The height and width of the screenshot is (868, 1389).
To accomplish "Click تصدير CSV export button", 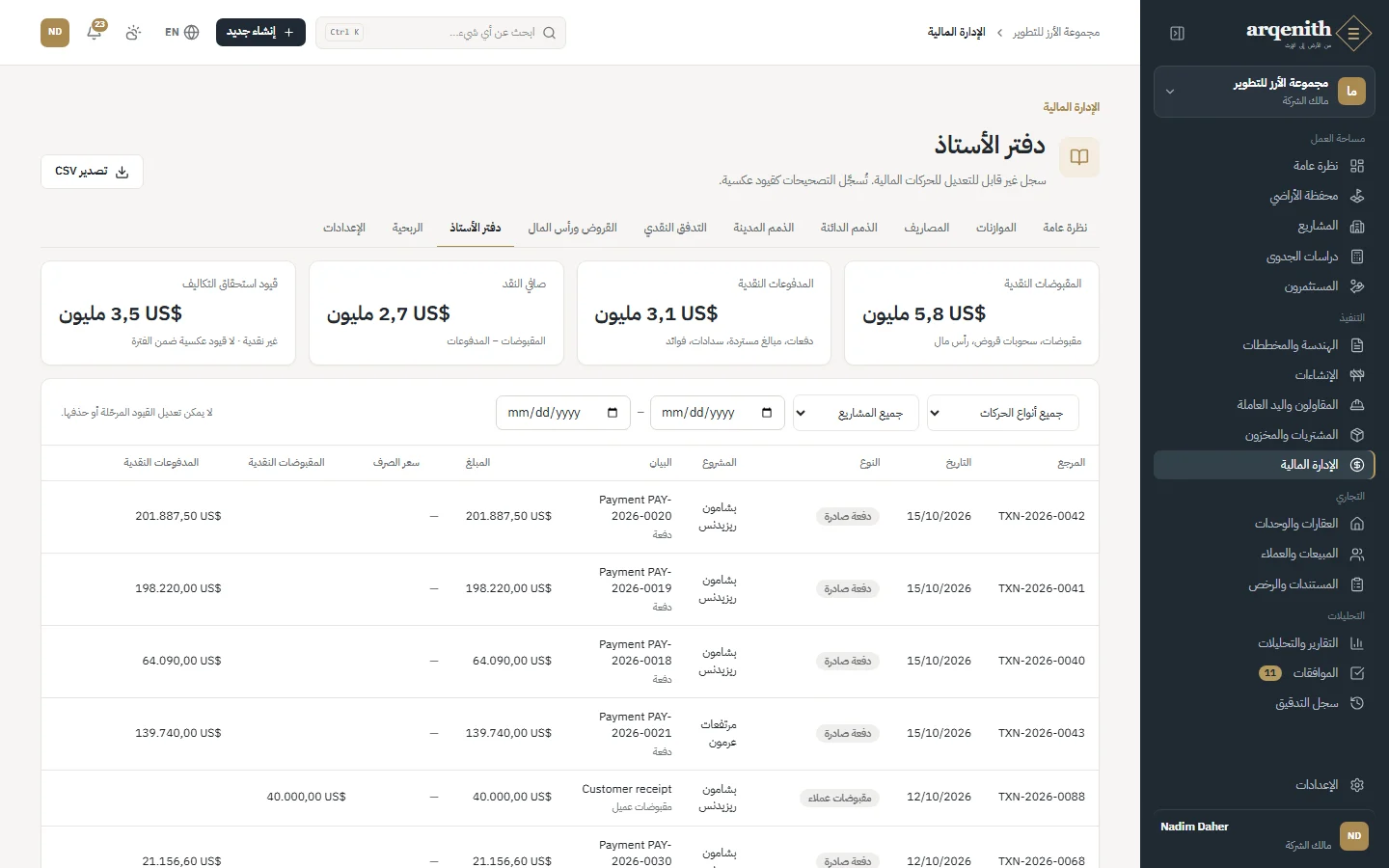I will tap(92, 172).
